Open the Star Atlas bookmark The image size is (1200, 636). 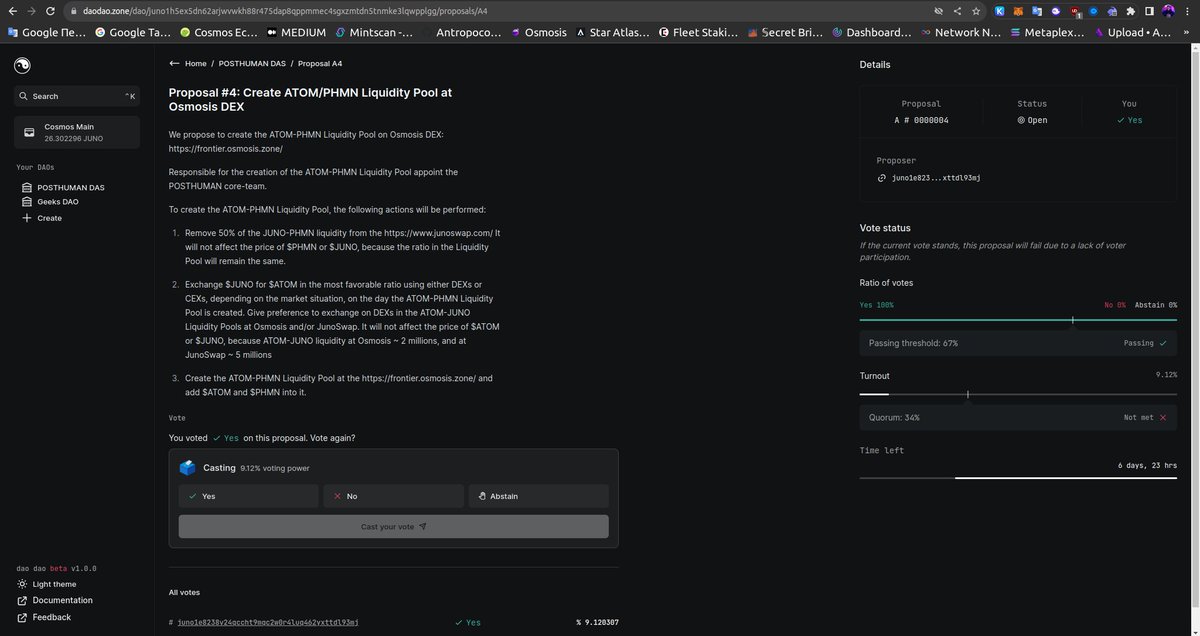pyautogui.click(x=614, y=32)
